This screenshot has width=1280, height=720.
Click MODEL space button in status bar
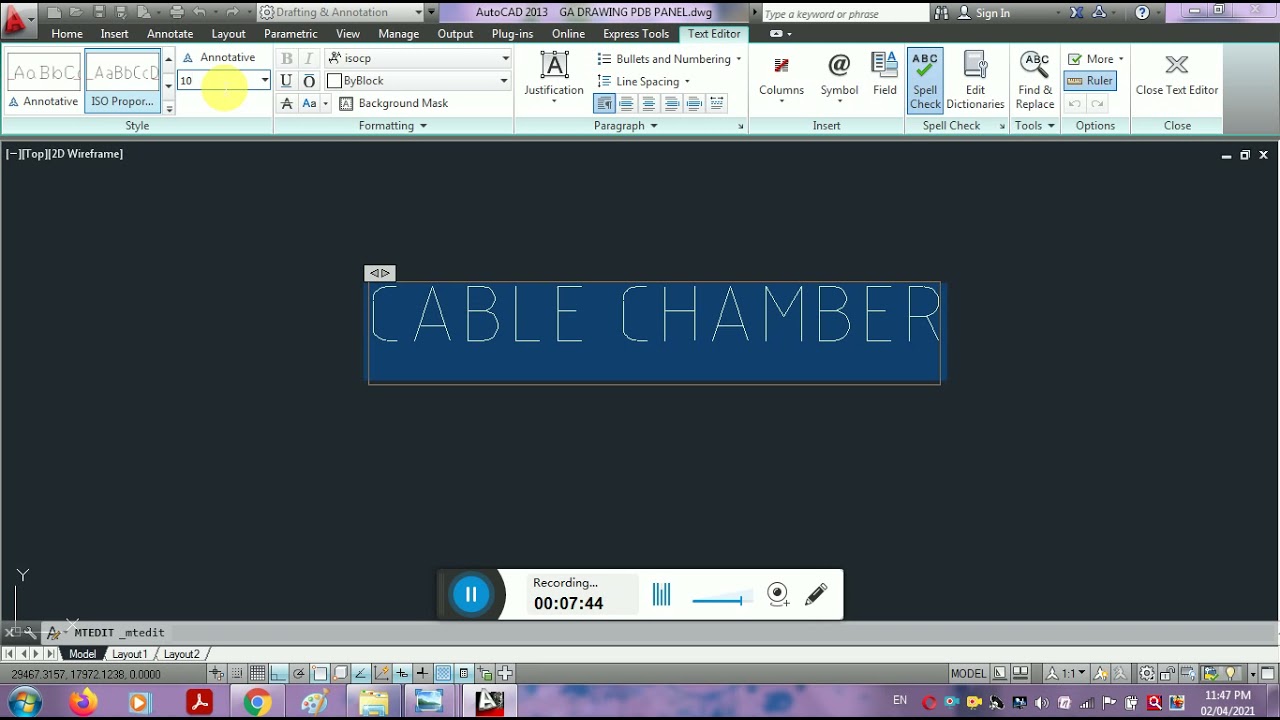click(968, 674)
